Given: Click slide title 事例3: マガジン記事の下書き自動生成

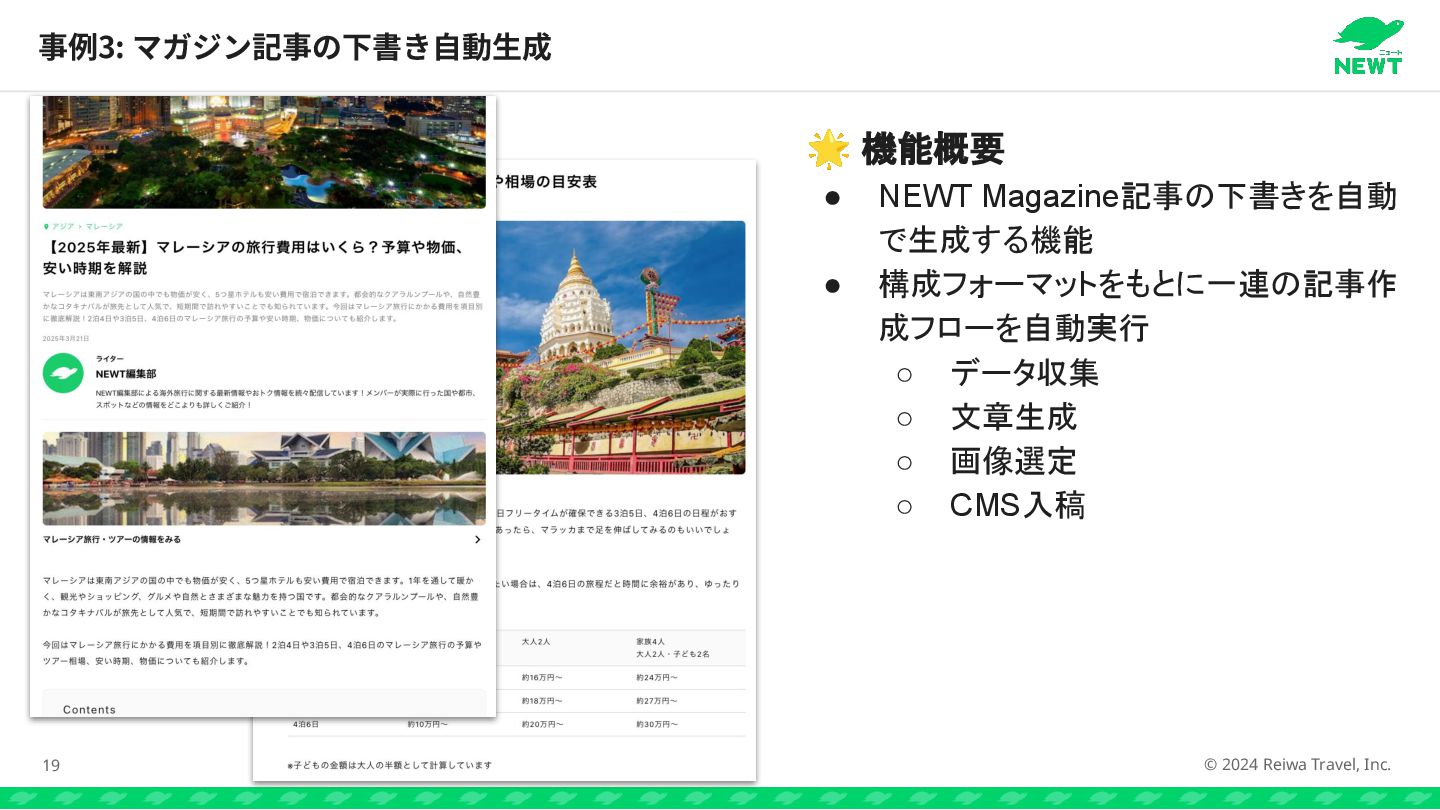Looking at the screenshot, I should pos(295,47).
